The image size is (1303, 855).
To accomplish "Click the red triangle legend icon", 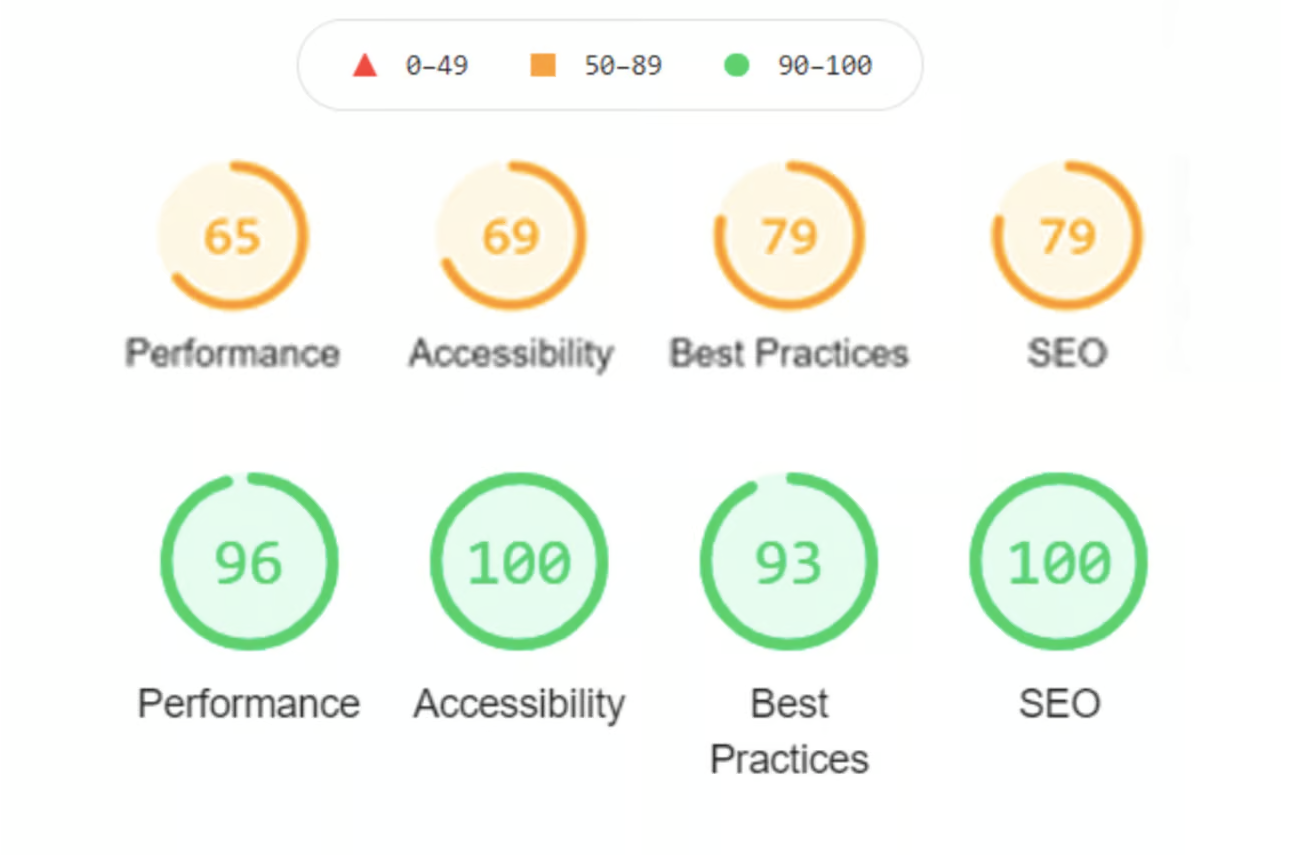I will pos(365,66).
